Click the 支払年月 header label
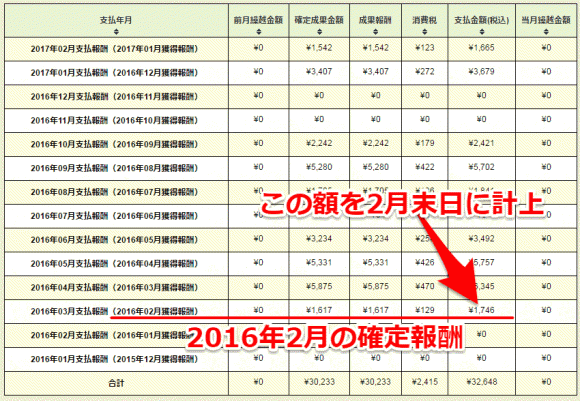 116,20
